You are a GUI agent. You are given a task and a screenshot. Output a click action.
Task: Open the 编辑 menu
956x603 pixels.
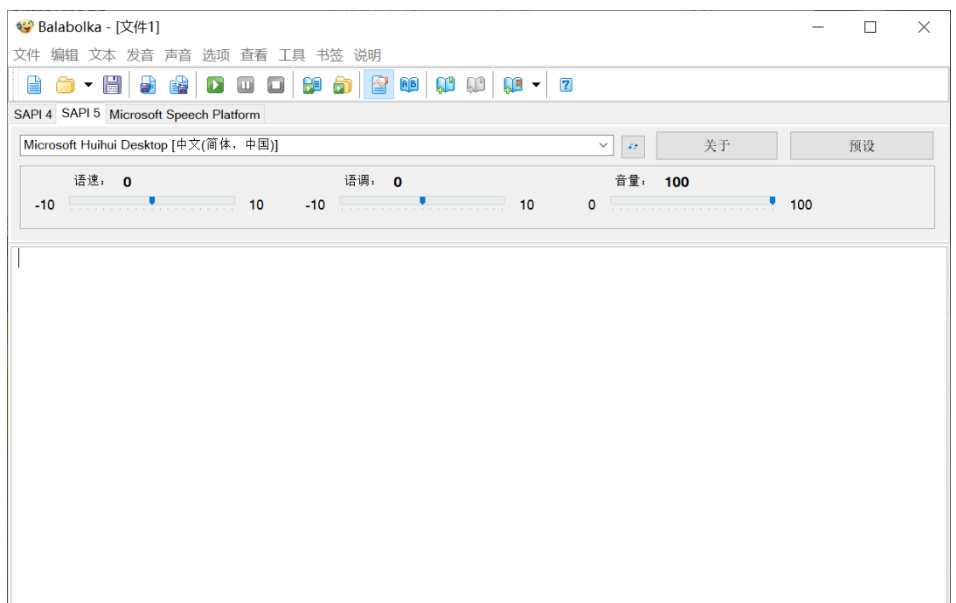(x=65, y=55)
